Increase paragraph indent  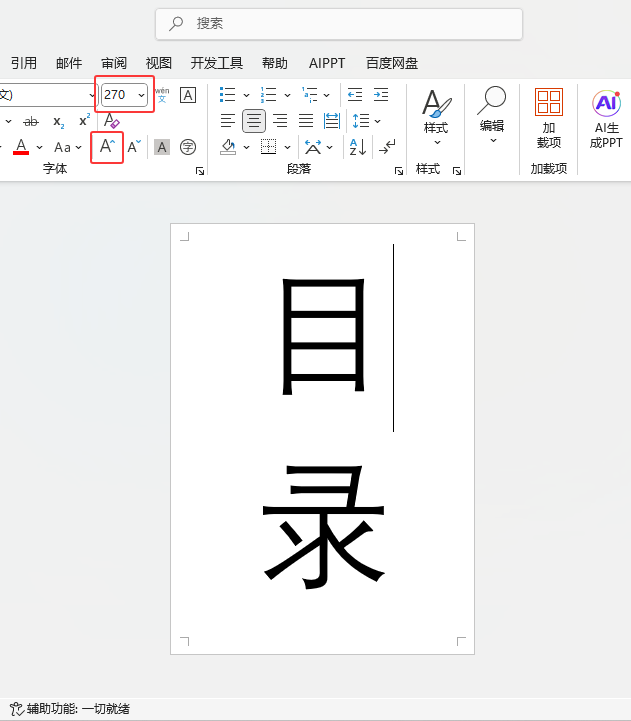381,95
